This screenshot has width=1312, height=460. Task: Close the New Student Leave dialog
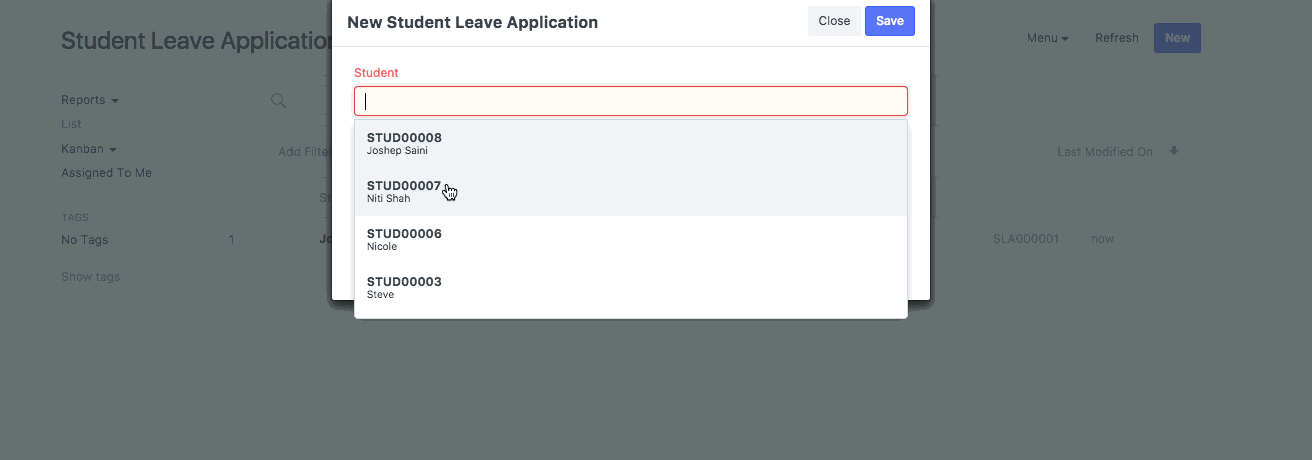(x=834, y=21)
